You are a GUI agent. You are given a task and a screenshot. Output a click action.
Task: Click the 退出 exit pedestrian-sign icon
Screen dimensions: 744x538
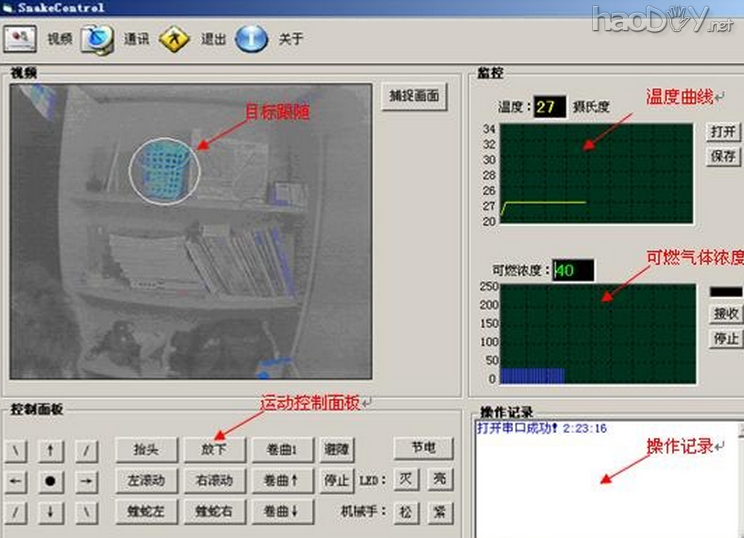coord(174,39)
